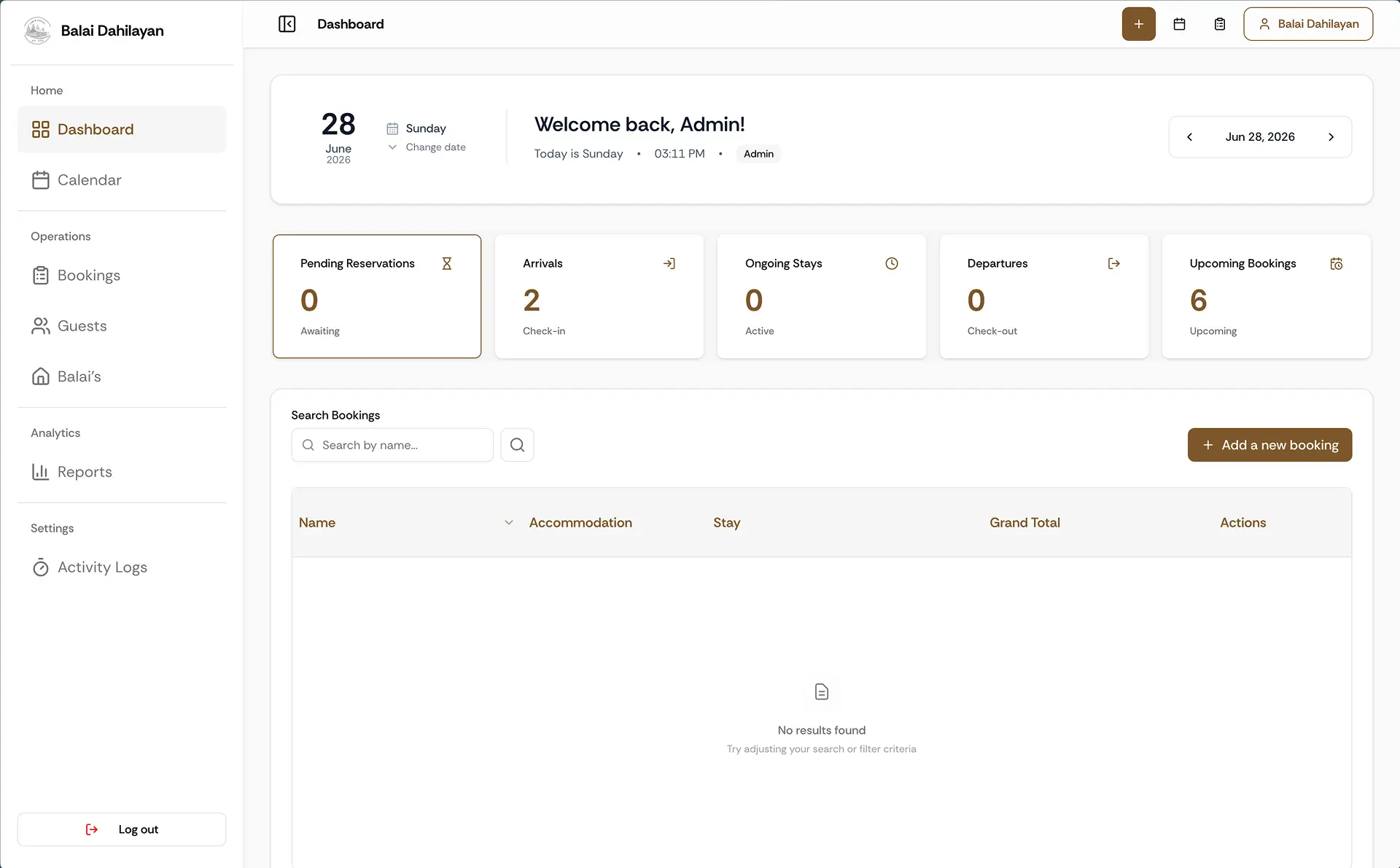Click the Balai's house icon in sidebar
The width and height of the screenshot is (1400, 868).
pyautogui.click(x=41, y=376)
